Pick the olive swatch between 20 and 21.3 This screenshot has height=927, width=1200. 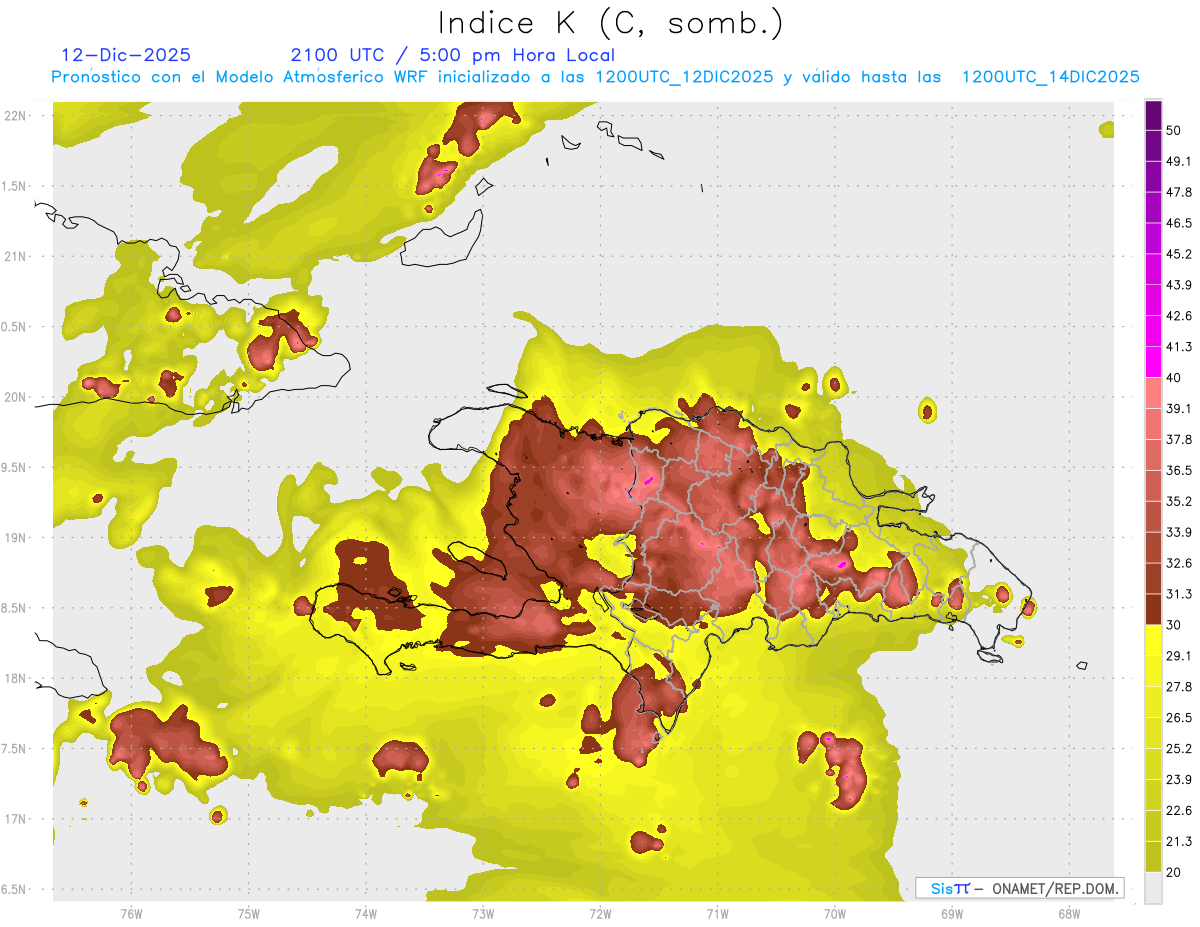tap(1153, 857)
